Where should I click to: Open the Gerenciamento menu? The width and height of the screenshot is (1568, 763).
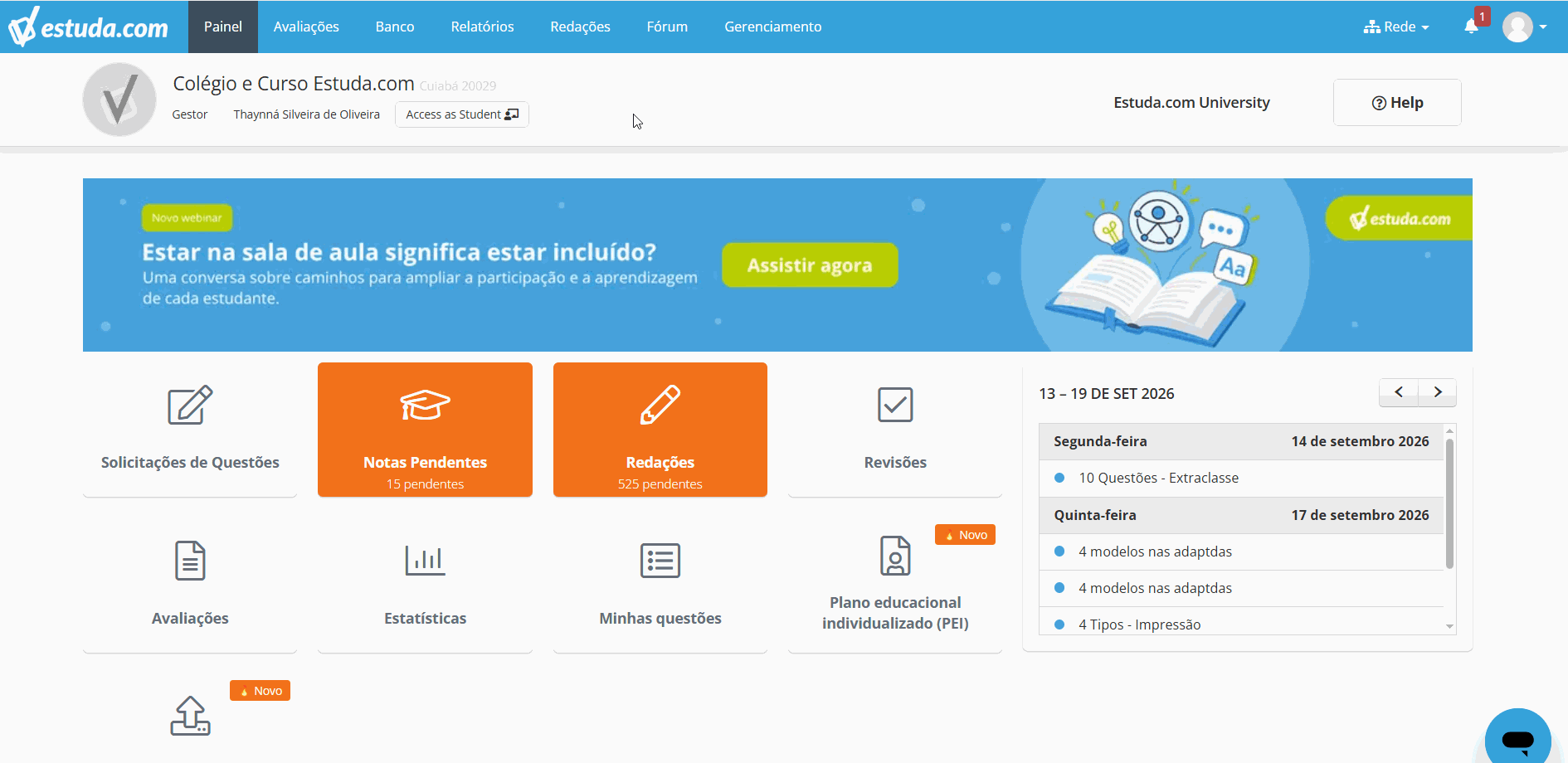click(773, 27)
